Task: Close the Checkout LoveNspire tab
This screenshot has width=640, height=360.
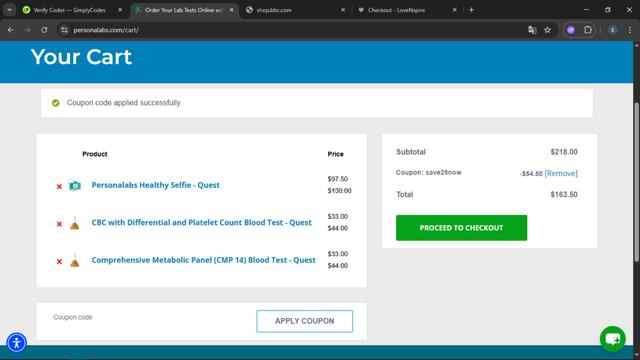Action: (x=454, y=10)
